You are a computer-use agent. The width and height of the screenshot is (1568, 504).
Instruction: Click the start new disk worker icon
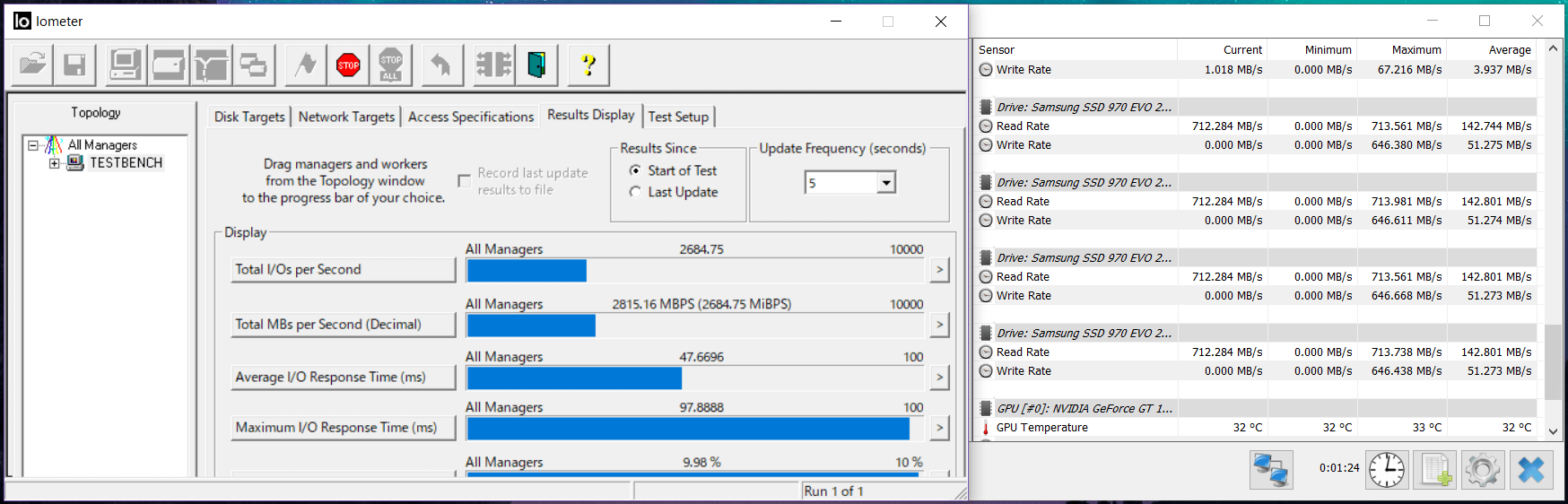point(168,65)
